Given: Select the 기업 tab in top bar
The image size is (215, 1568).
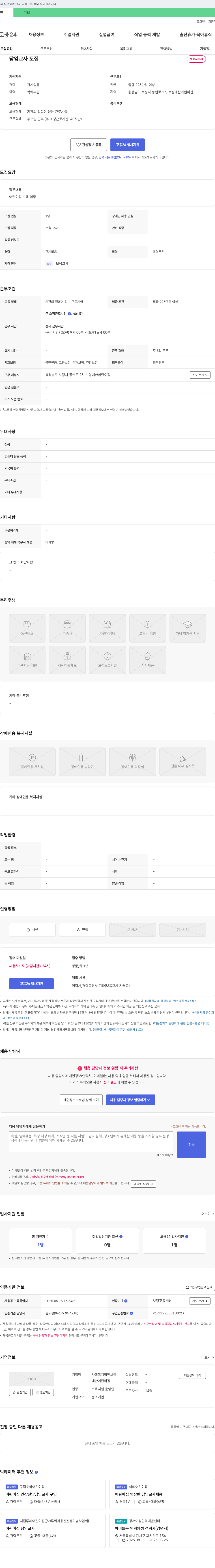Looking at the screenshot, I should point(26,12).
